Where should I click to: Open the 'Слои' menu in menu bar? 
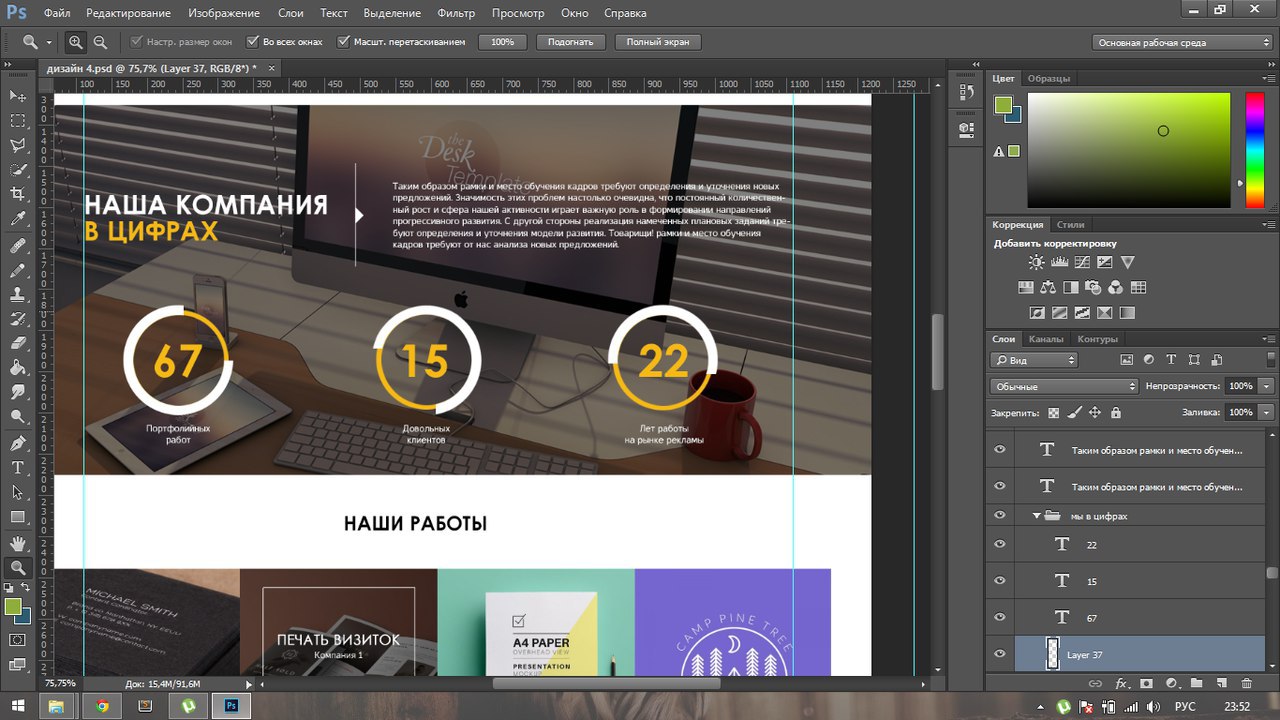(x=290, y=13)
